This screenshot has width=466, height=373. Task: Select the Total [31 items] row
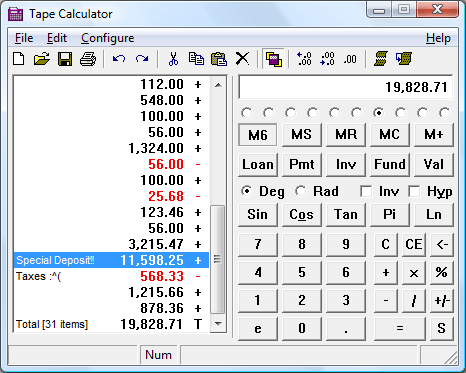click(111, 324)
